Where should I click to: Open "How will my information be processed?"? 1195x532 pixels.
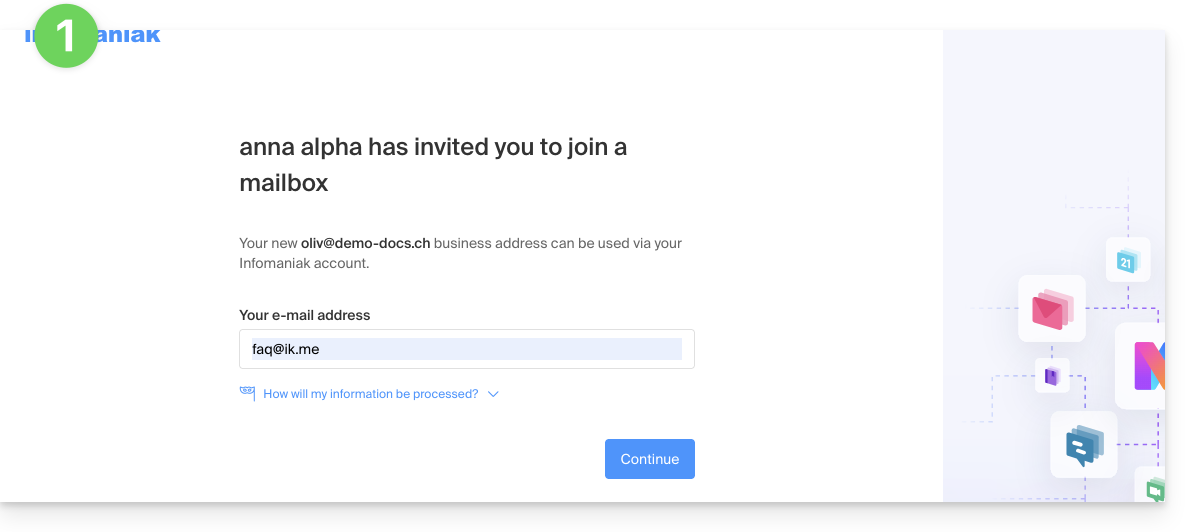tap(370, 394)
